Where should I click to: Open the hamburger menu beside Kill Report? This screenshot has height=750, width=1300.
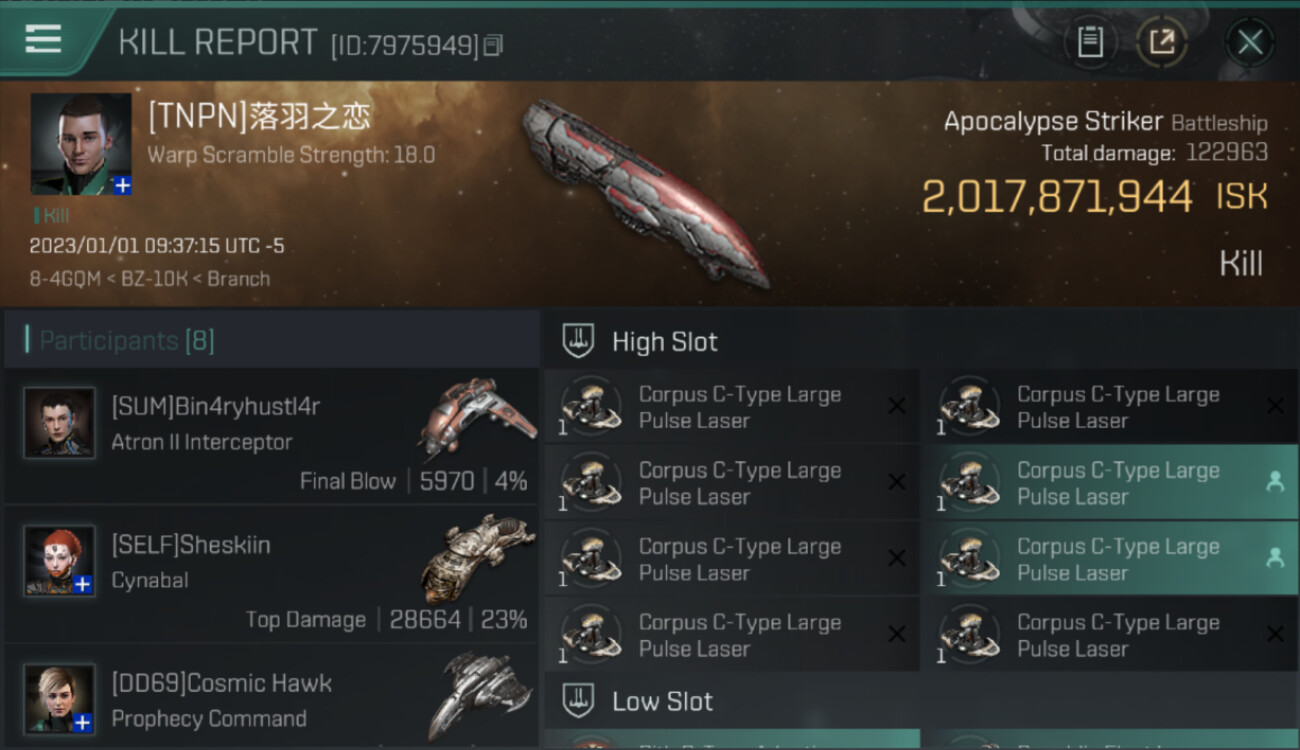(x=43, y=39)
